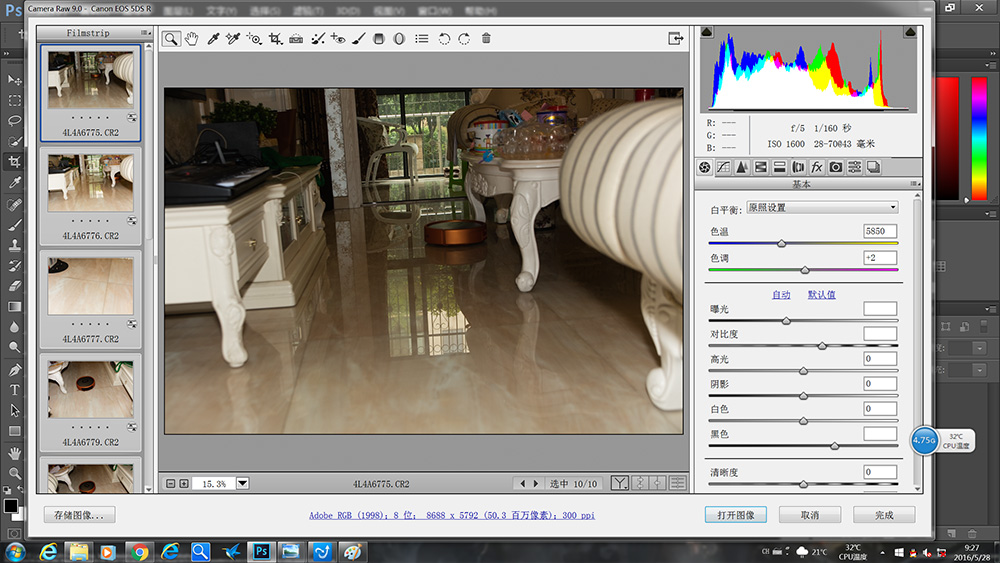1000x563 pixels.
Task: Select the Hand tool in Camera Raw toolbar
Action: [x=190, y=39]
